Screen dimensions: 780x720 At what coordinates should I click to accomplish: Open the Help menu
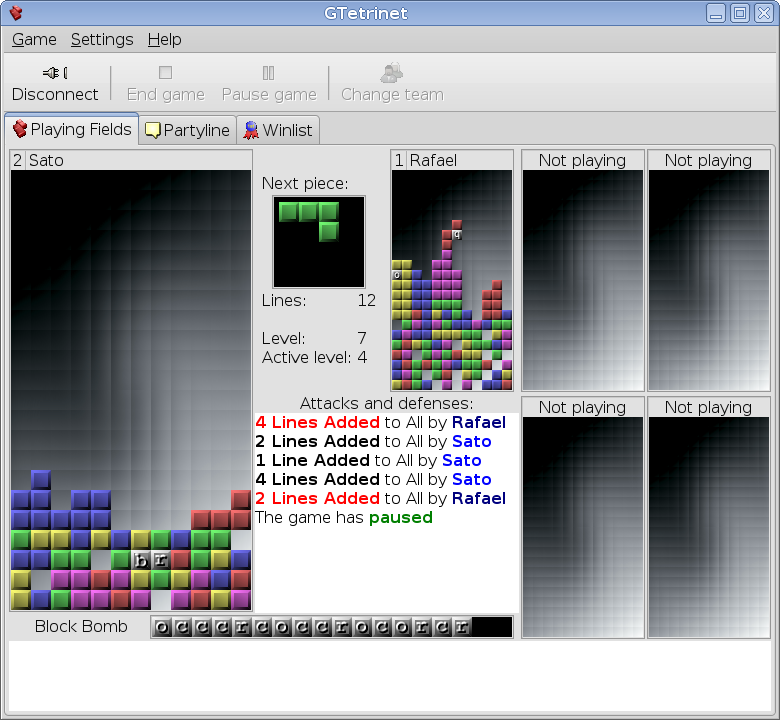(164, 39)
